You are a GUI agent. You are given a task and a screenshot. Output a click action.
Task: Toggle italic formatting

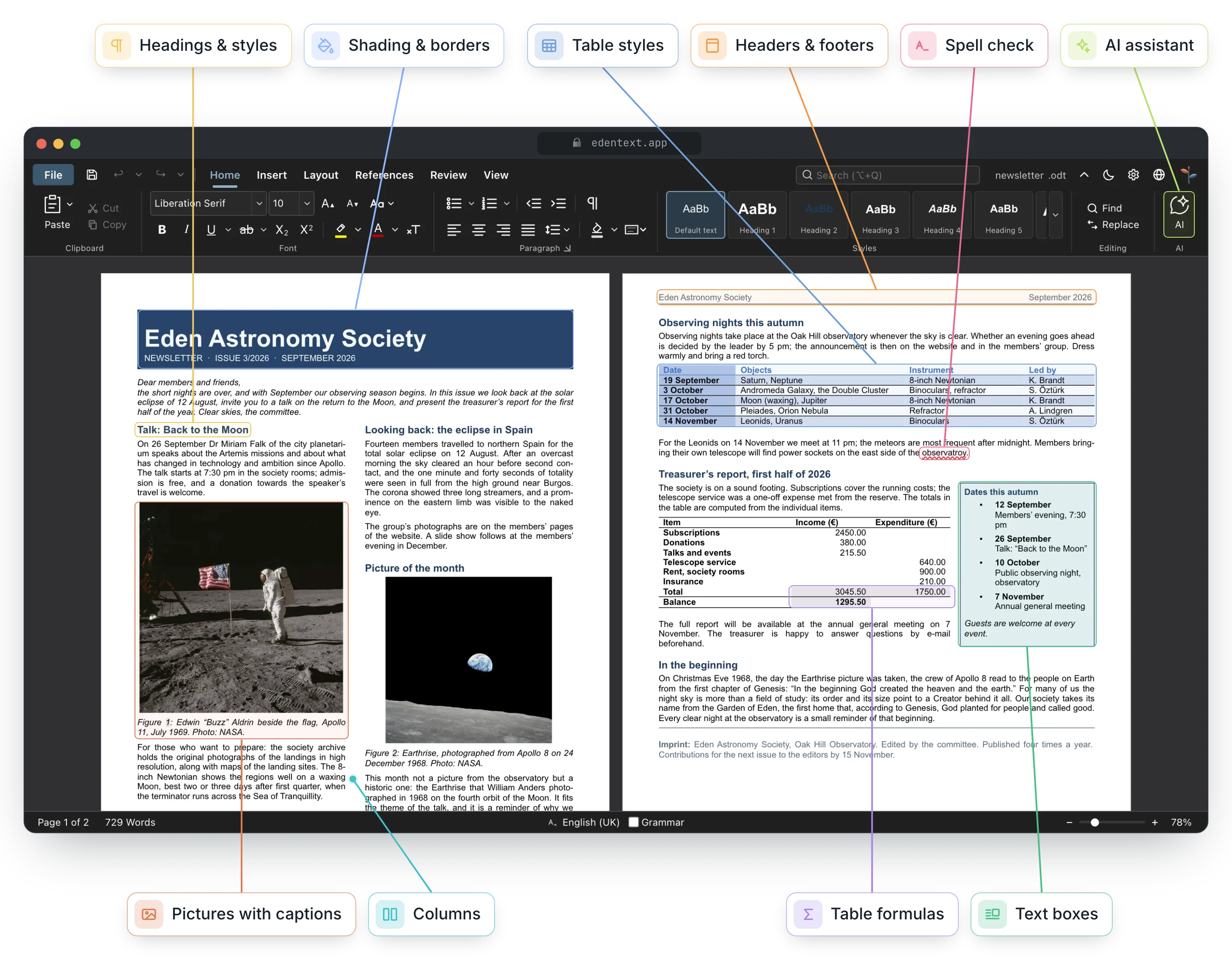point(186,230)
